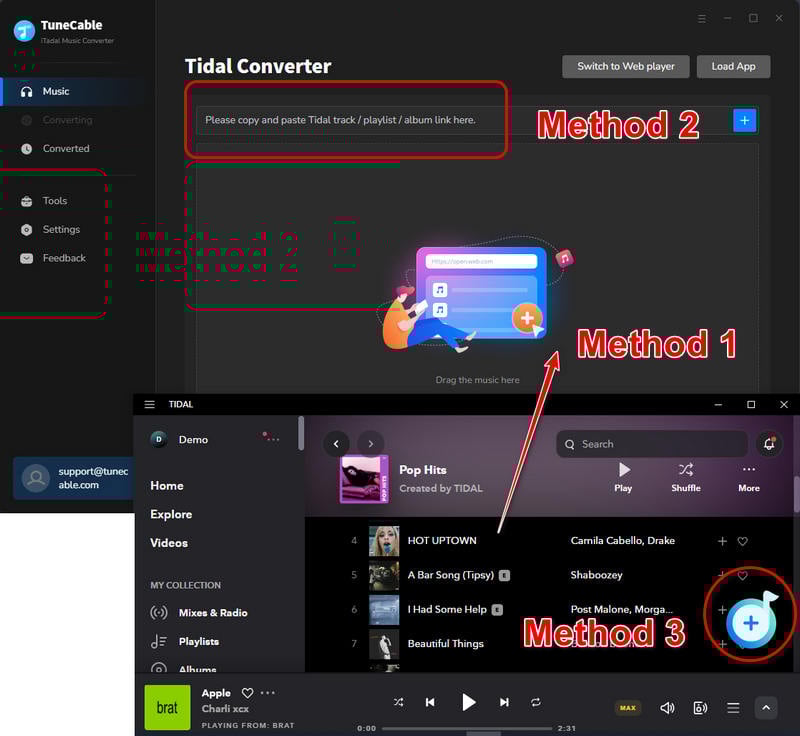This screenshot has height=736, width=800.
Task: Click the floating TuneCable add-music button
Action: click(751, 622)
